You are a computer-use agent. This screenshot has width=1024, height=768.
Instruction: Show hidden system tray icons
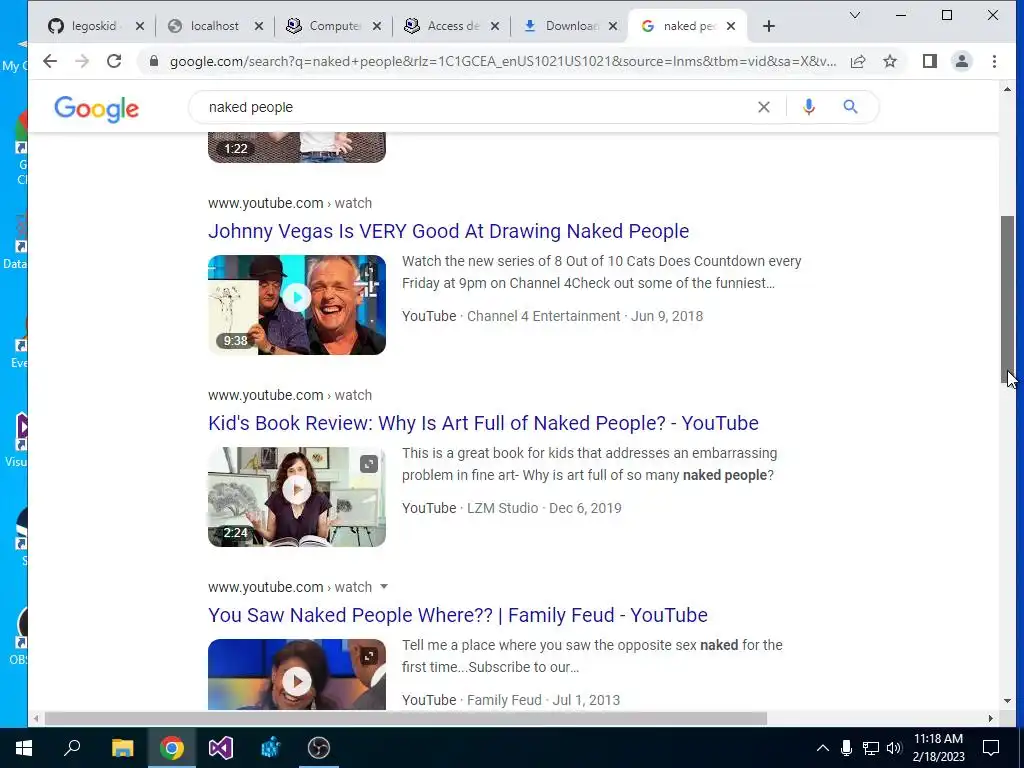tap(823, 748)
